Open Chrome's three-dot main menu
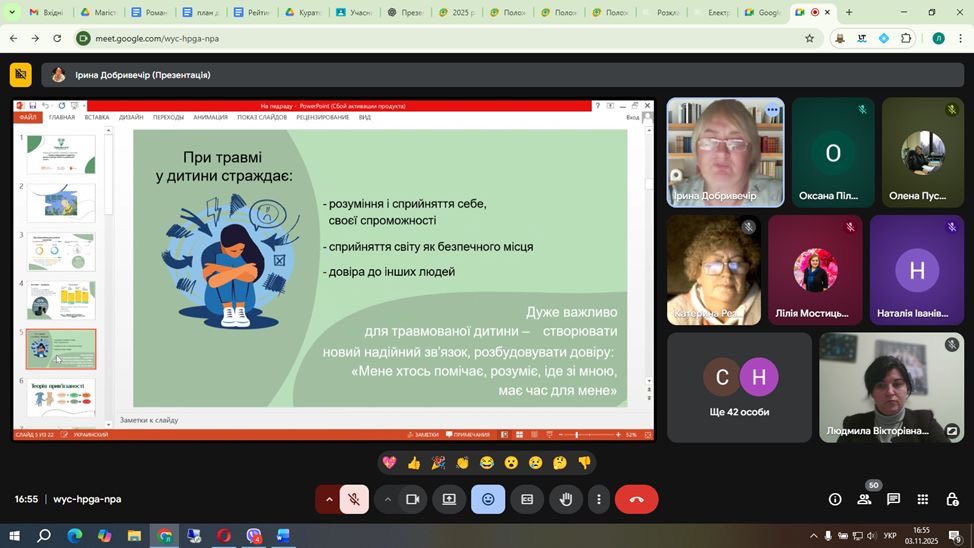Viewport: 974px width, 548px height. pos(960,39)
